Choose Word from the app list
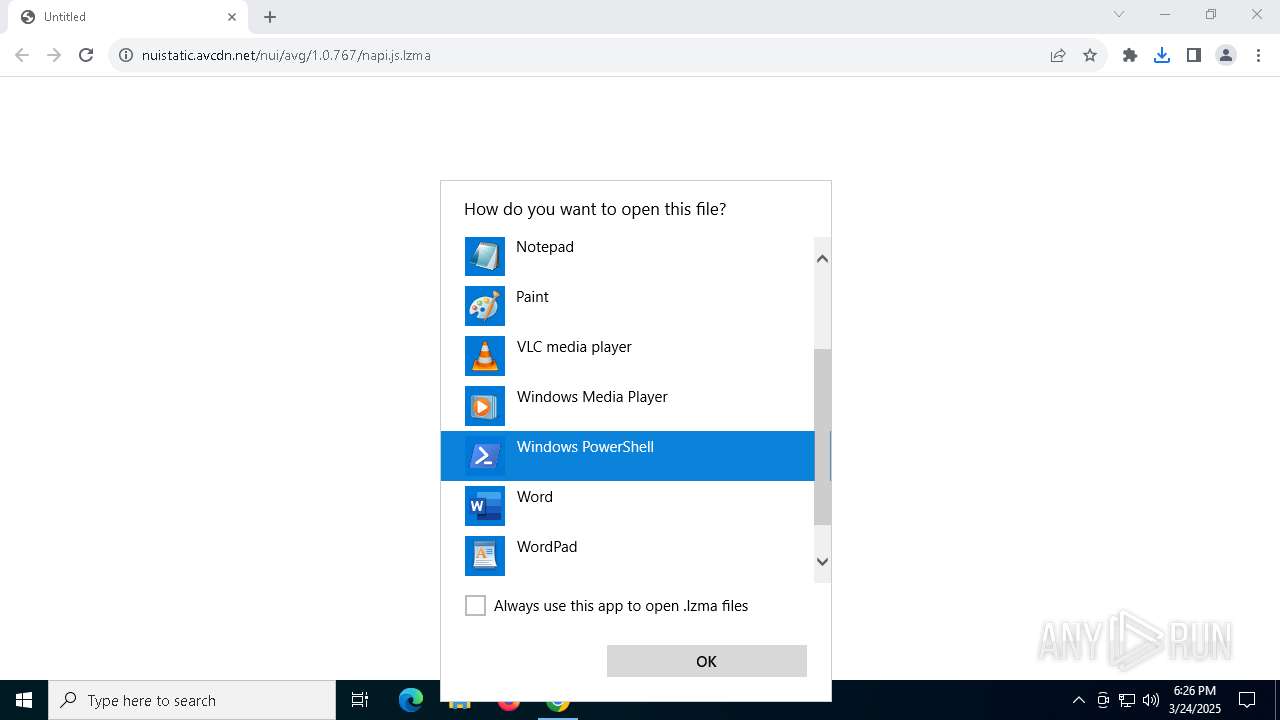The width and height of the screenshot is (1280, 720). click(x=627, y=506)
